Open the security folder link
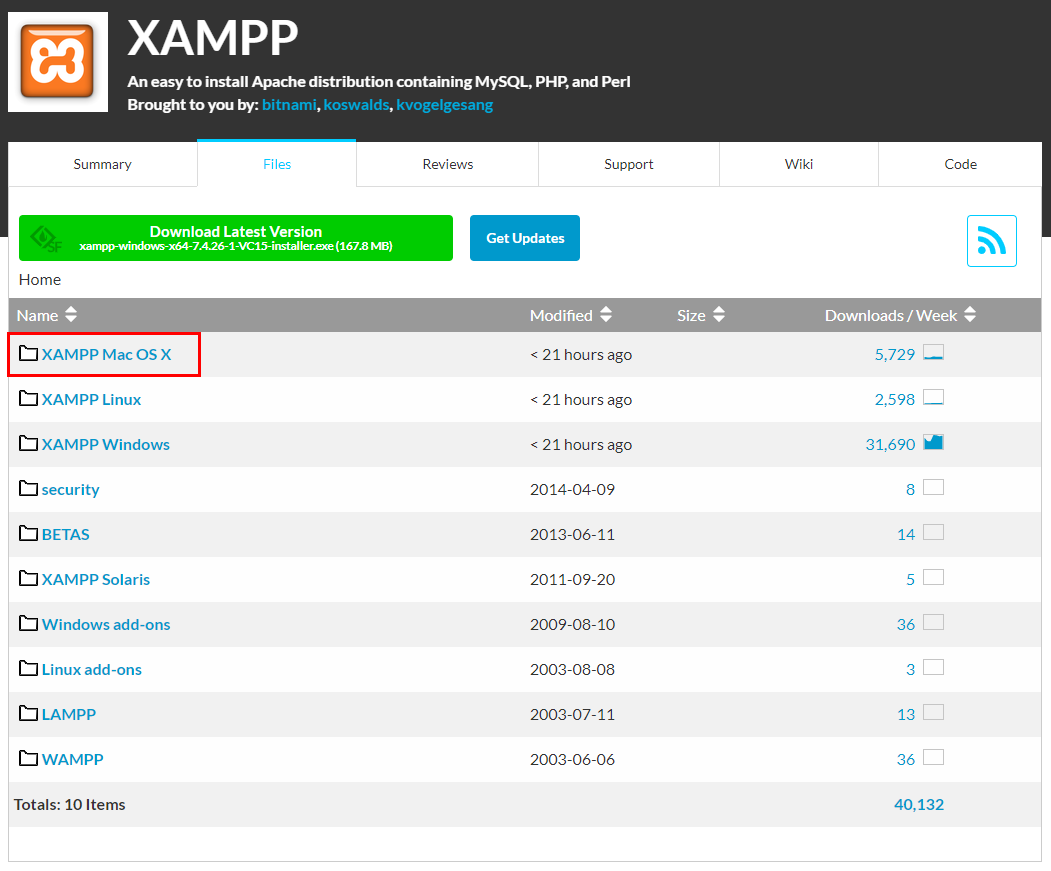Screen dimensions: 1051x871 (x=70, y=489)
